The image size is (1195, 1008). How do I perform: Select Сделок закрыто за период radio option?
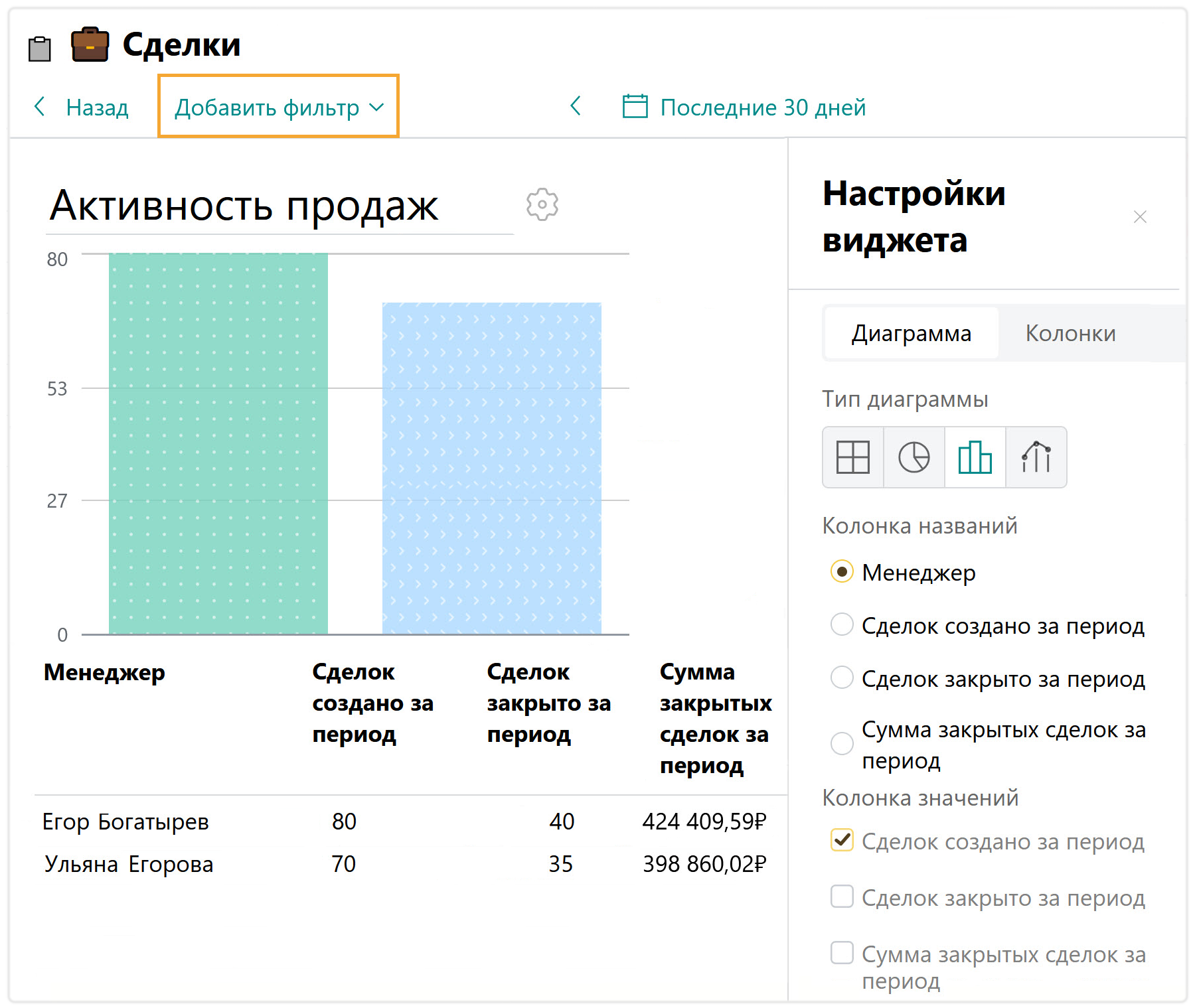tap(842, 678)
